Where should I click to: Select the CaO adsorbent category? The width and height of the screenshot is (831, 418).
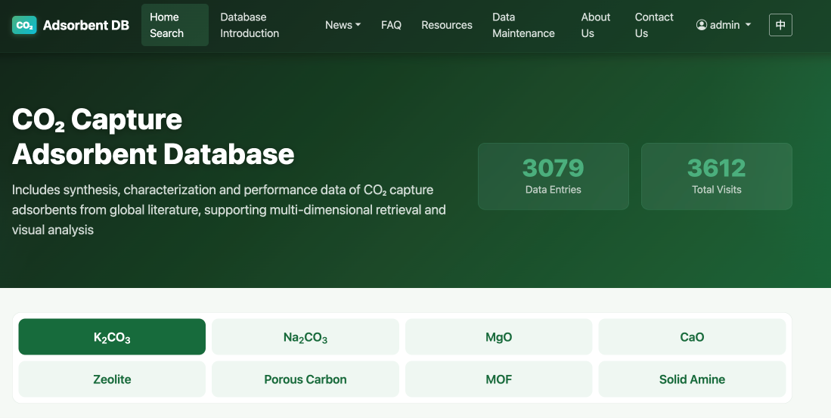click(692, 337)
